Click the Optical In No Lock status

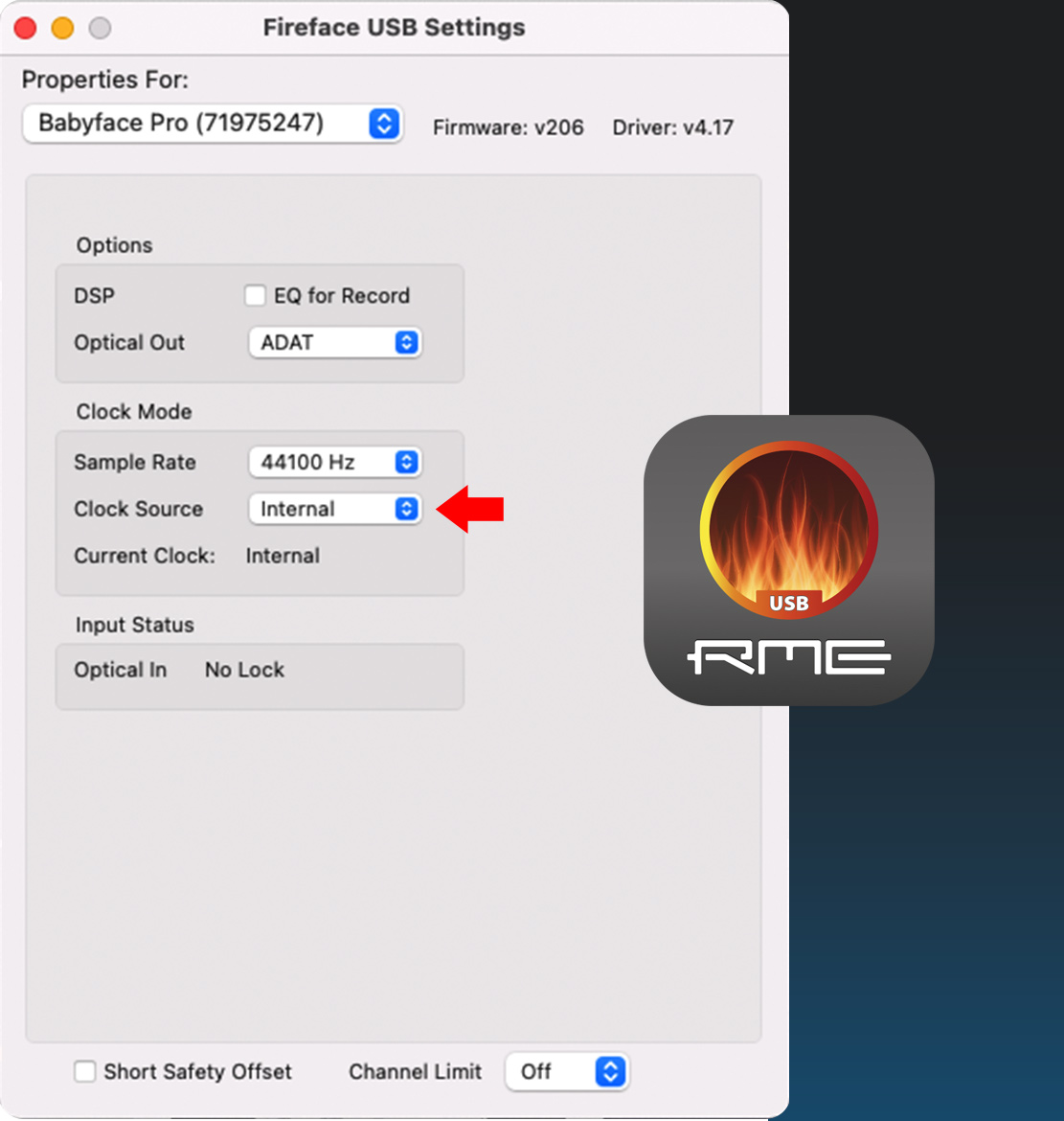coord(244,670)
